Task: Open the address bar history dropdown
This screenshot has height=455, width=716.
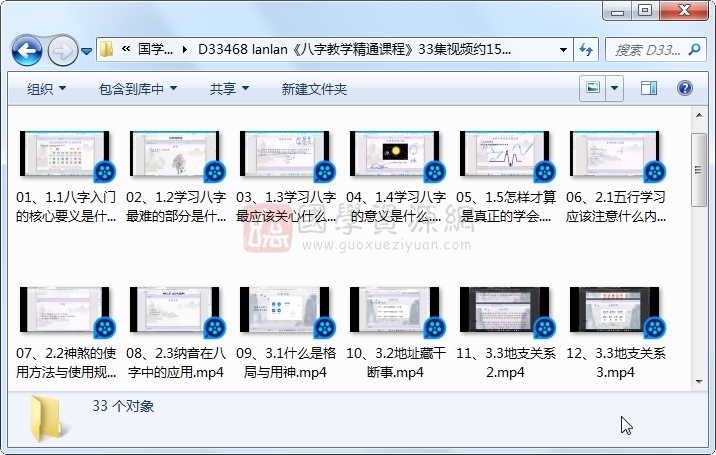Action: (x=563, y=49)
